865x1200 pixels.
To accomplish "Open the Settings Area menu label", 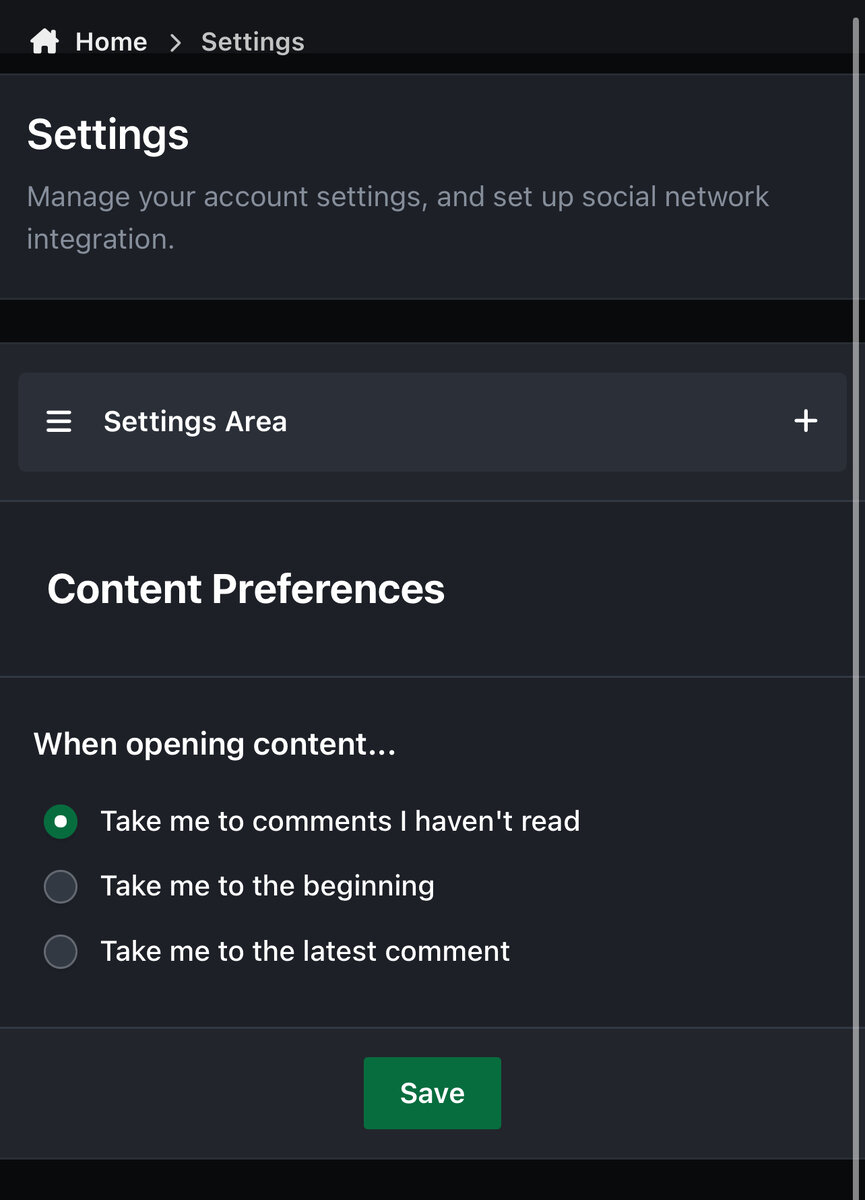I will pyautogui.click(x=195, y=422).
